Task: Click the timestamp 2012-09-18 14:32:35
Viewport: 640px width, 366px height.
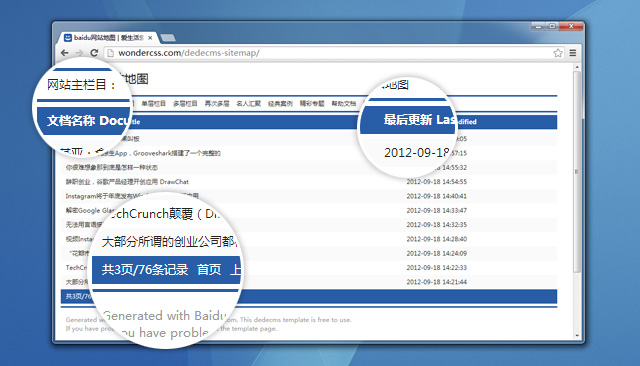Action: (436, 225)
